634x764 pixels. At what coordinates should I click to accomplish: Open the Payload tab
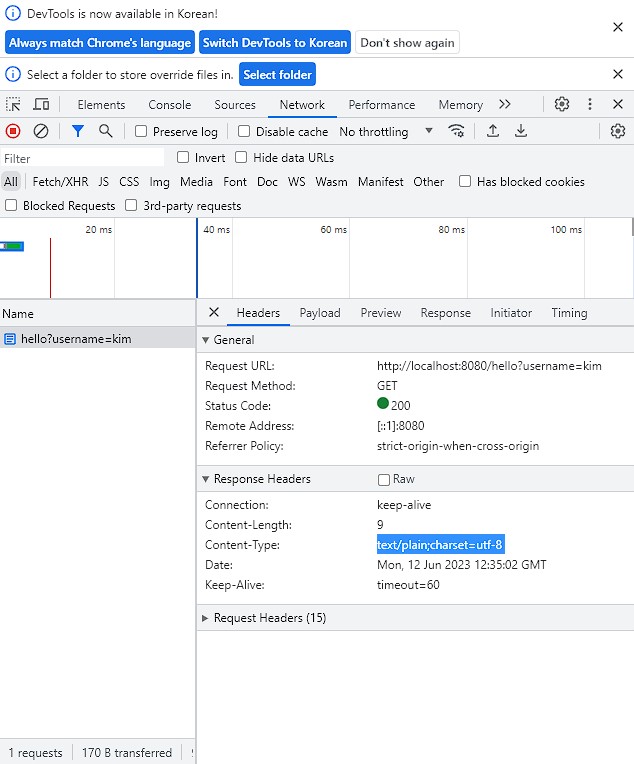coord(320,313)
